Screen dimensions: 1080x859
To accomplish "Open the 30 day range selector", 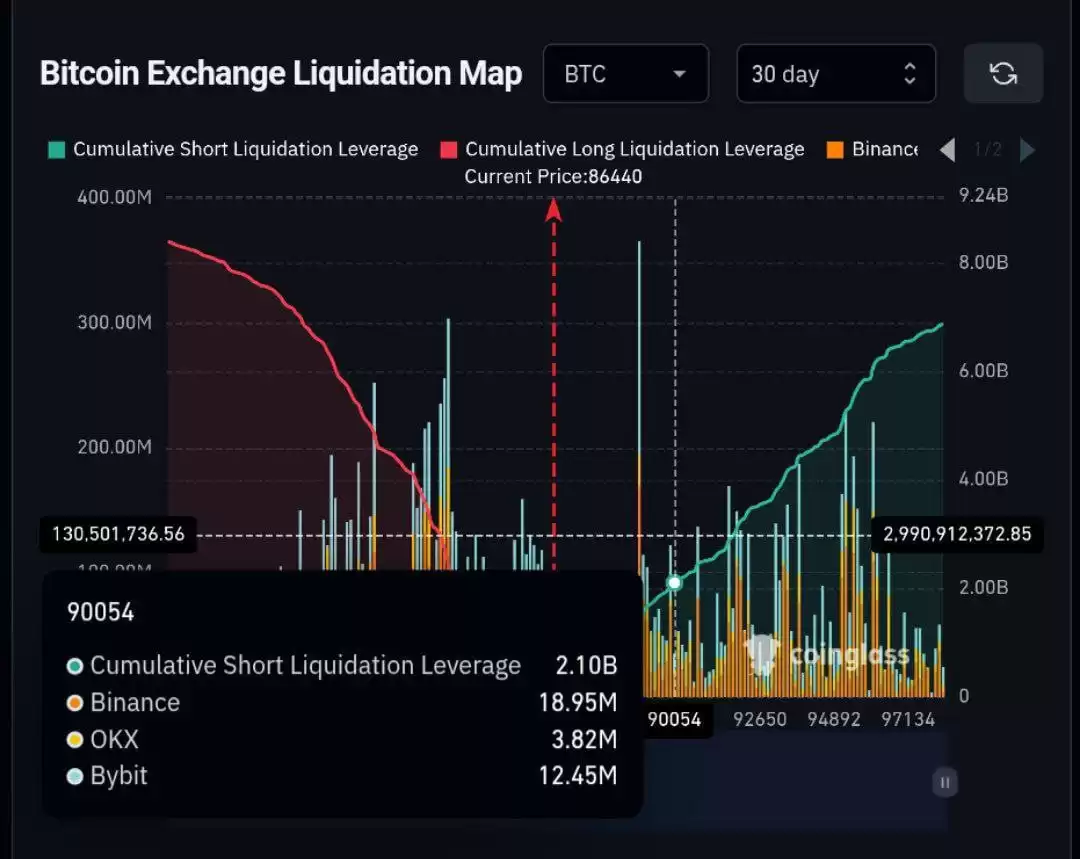I will (835, 74).
